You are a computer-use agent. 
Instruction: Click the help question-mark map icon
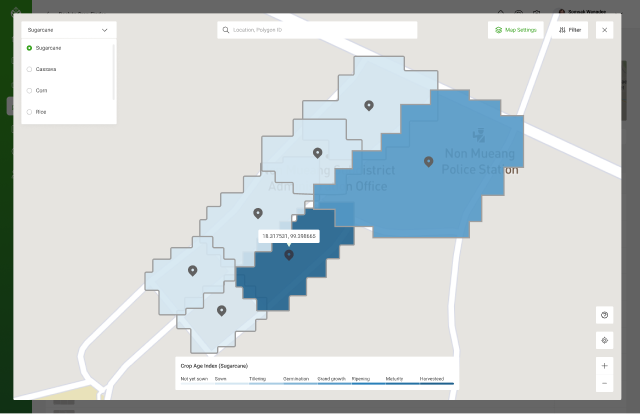pyautogui.click(x=604, y=315)
